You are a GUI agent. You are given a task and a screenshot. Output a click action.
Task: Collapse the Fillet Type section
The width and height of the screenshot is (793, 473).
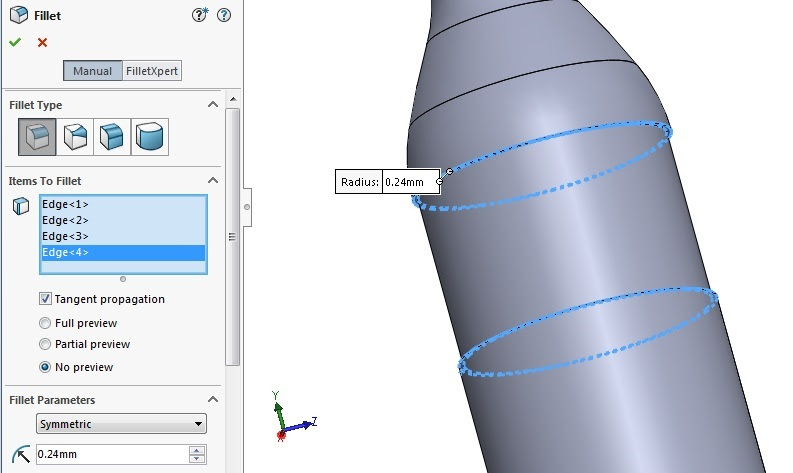pos(213,105)
